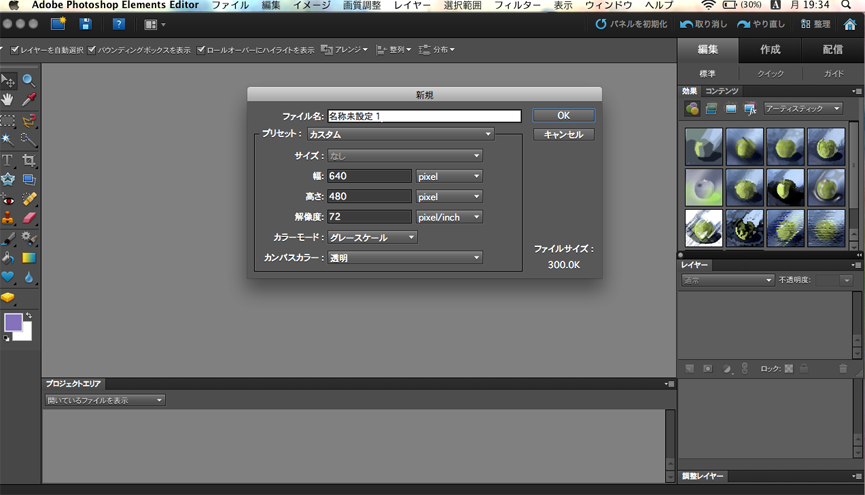The height and width of the screenshot is (495, 865).
Task: Choose the Horizontal Type tool
Action: point(8,160)
